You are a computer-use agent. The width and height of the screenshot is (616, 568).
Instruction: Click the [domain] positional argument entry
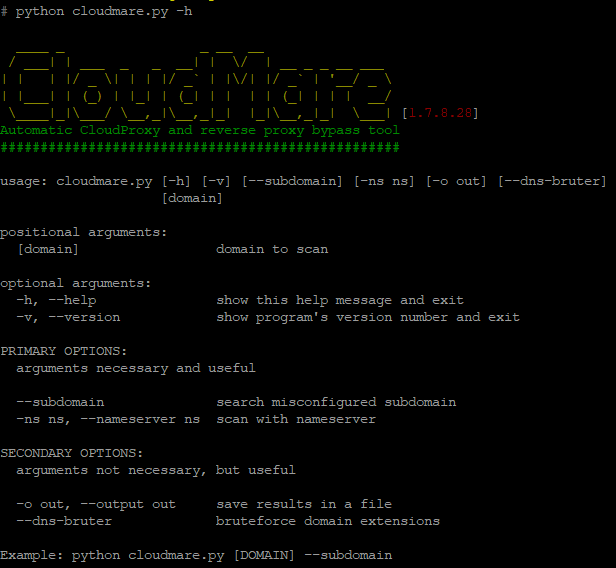pos(48,249)
